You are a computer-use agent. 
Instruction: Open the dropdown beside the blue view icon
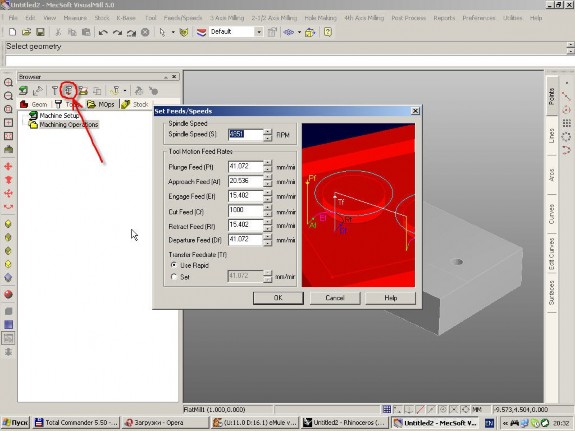pyautogui.click(x=299, y=32)
